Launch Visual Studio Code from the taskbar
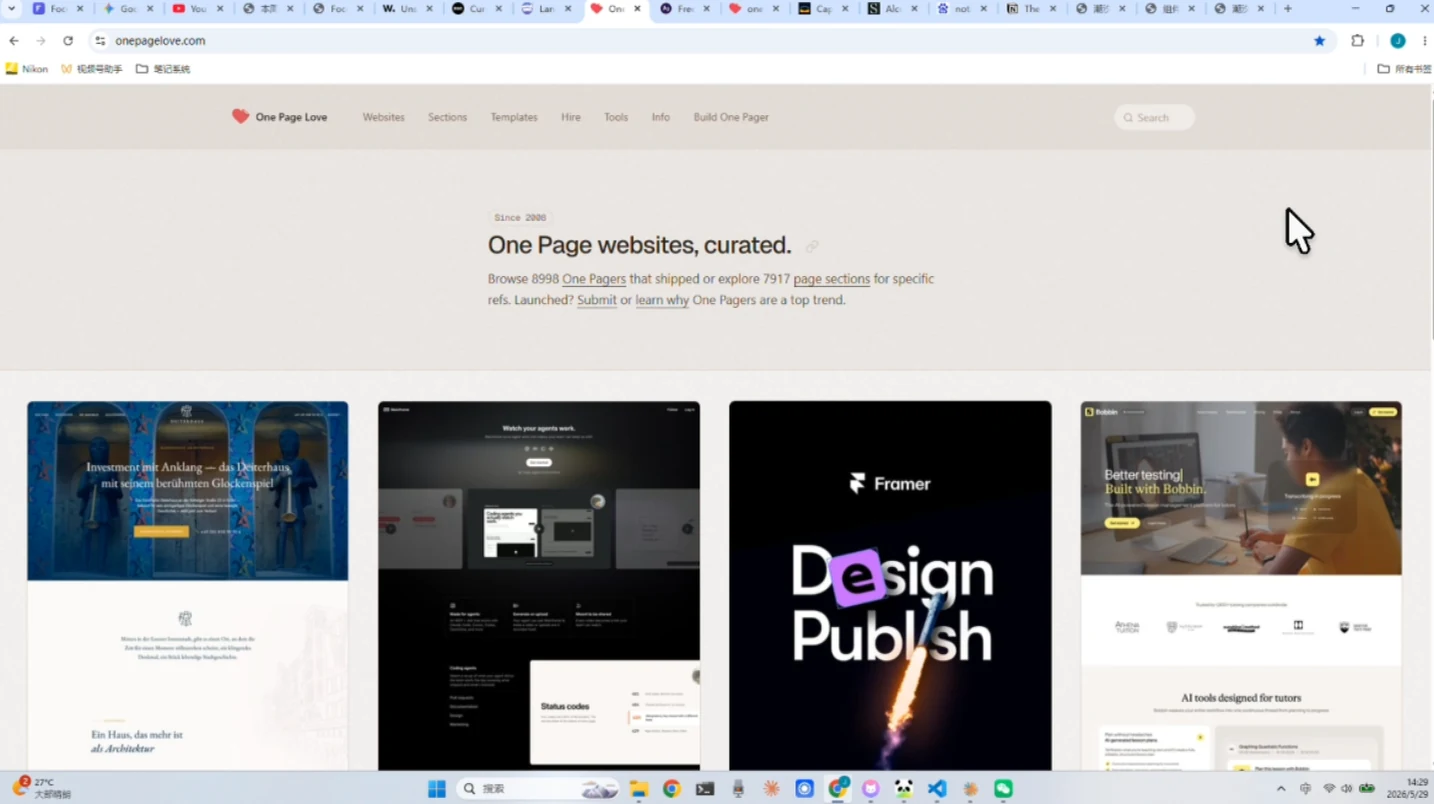Viewport: 1434px width, 804px height. click(x=937, y=789)
